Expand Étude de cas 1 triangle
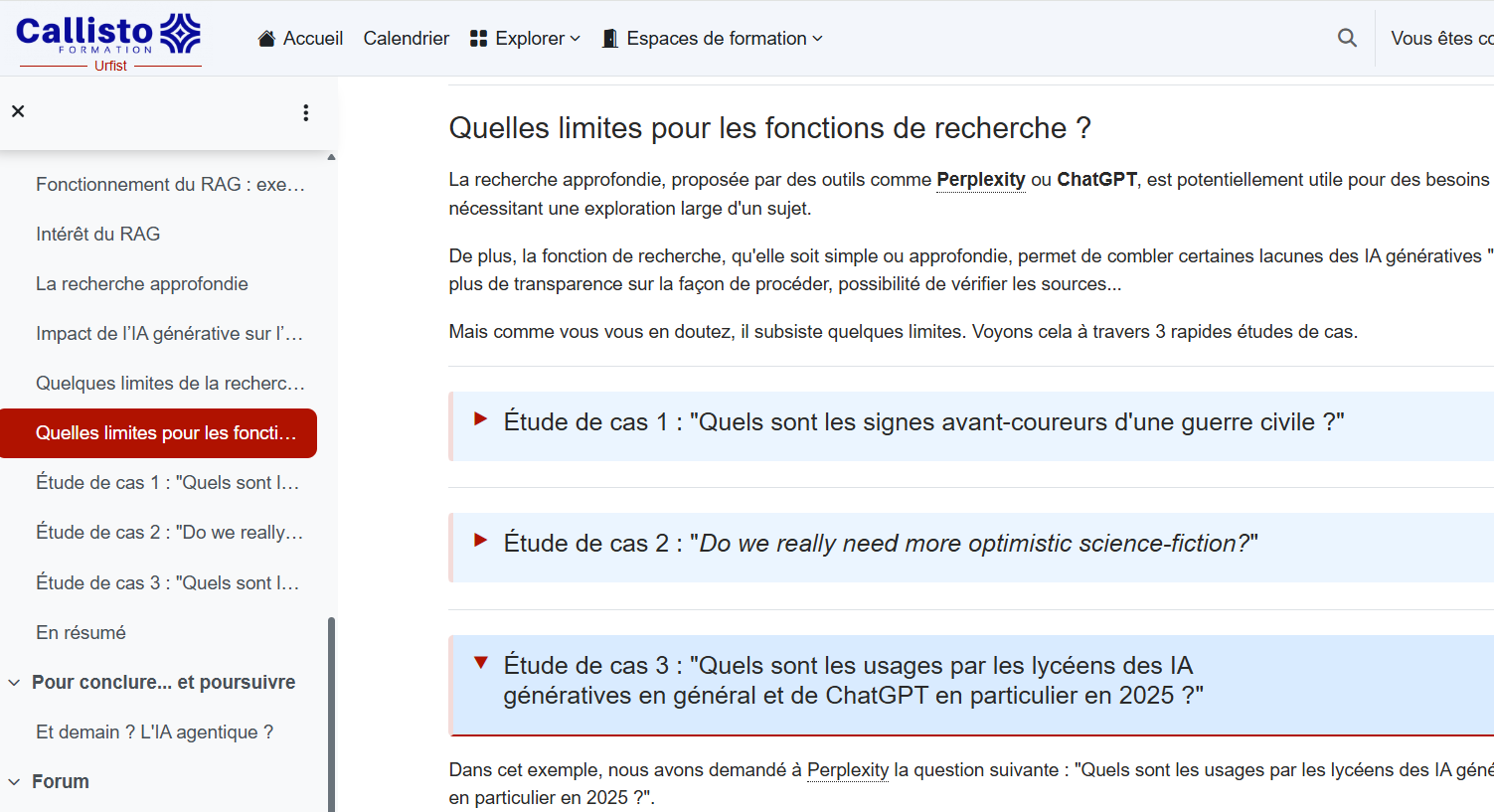Screen dimensions: 1494x812 click(x=481, y=419)
